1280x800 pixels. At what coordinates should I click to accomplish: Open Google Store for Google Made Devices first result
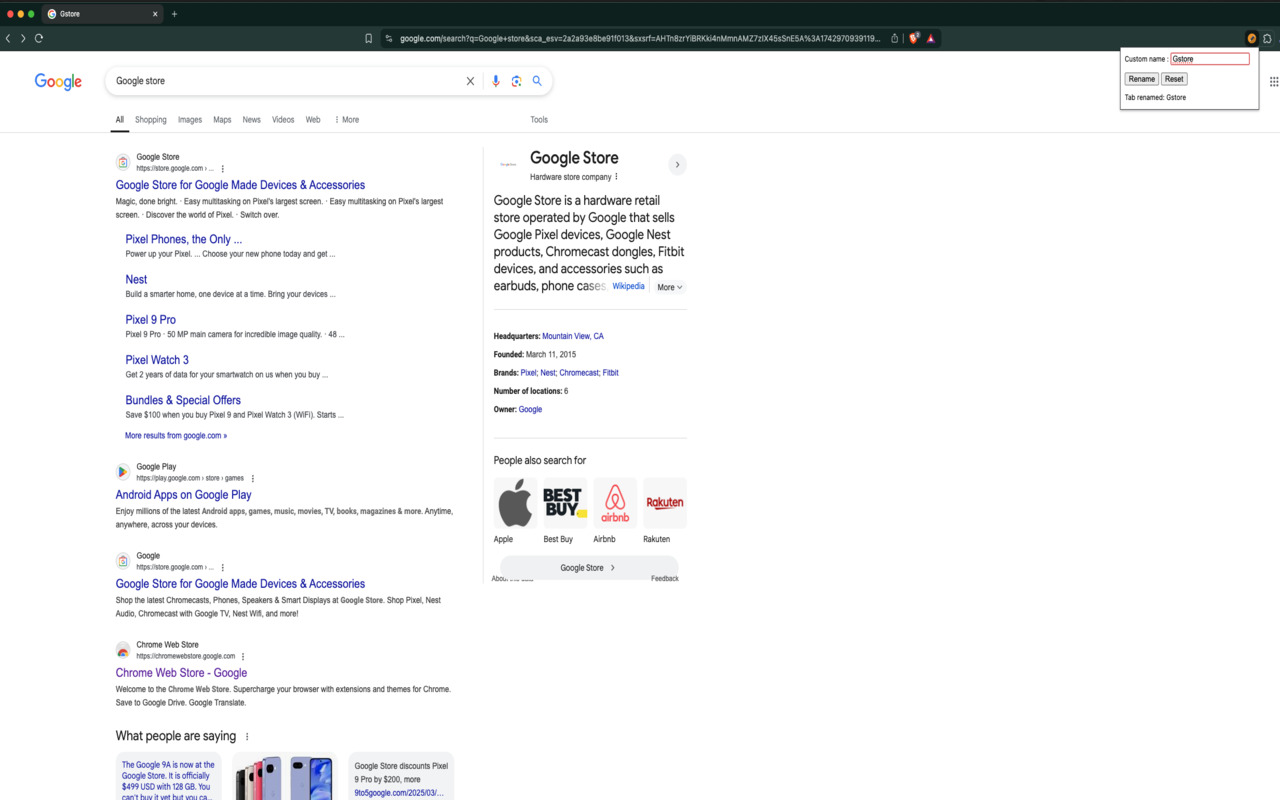[240, 185]
